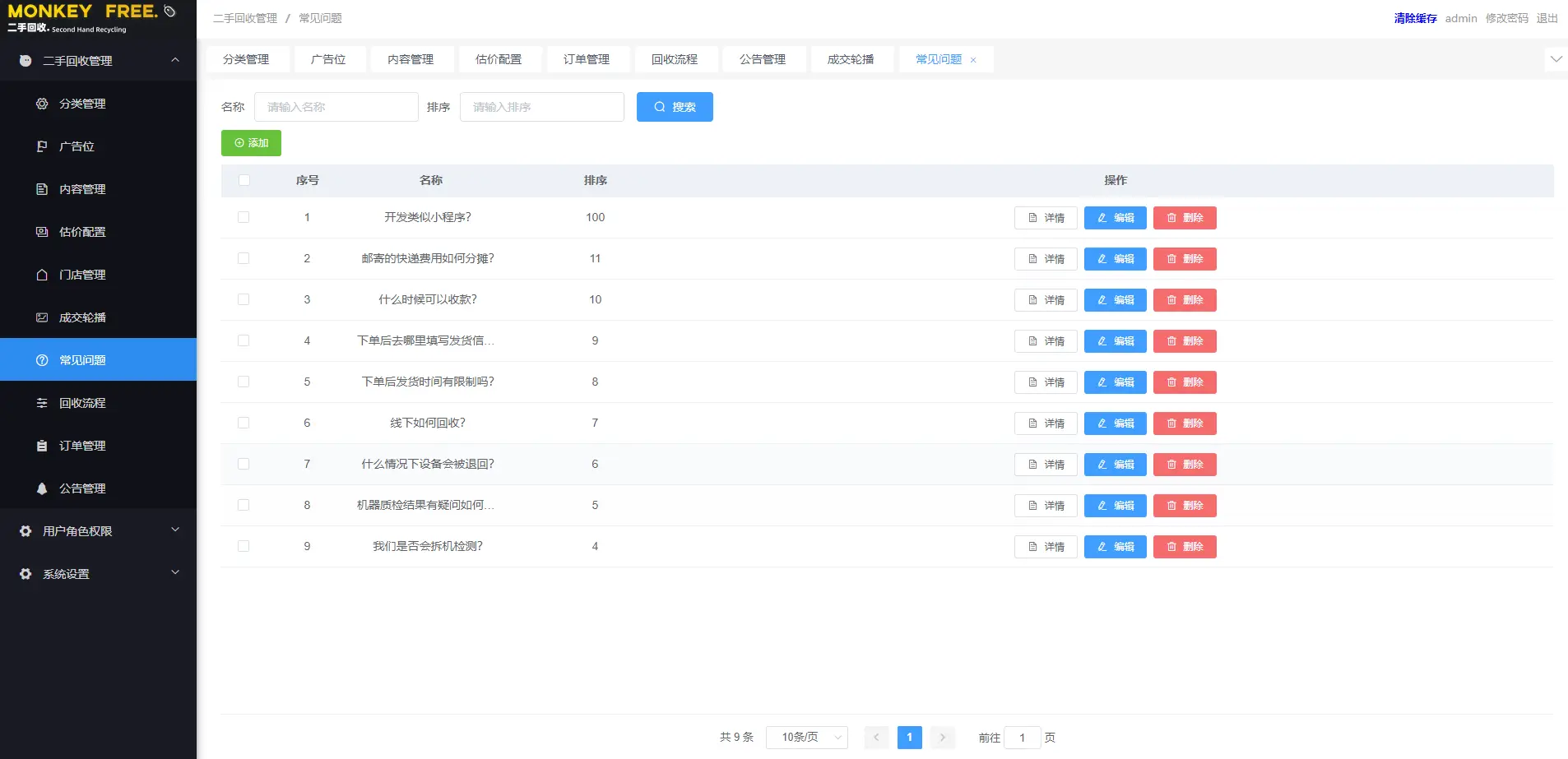This screenshot has height=759, width=1568.
Task: Tick the select-all checkbox in table header
Action: pos(244,180)
